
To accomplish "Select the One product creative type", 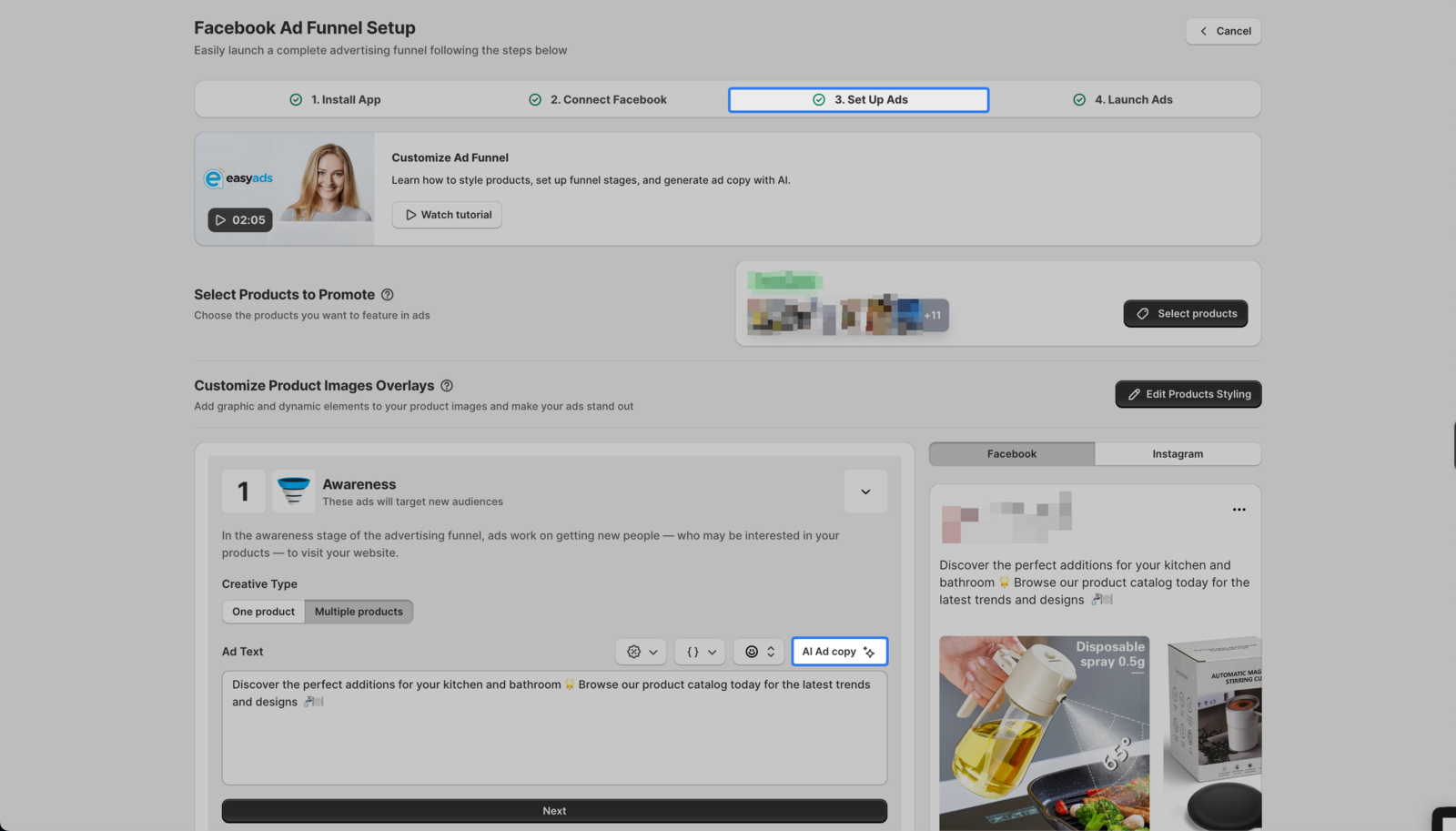I will coord(263,611).
